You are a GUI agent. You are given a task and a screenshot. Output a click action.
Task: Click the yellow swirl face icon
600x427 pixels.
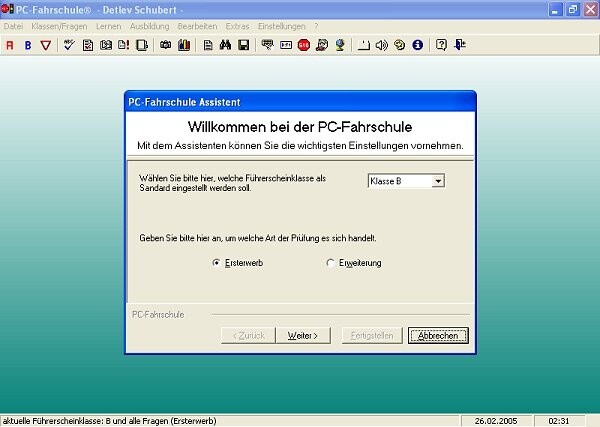click(x=399, y=45)
